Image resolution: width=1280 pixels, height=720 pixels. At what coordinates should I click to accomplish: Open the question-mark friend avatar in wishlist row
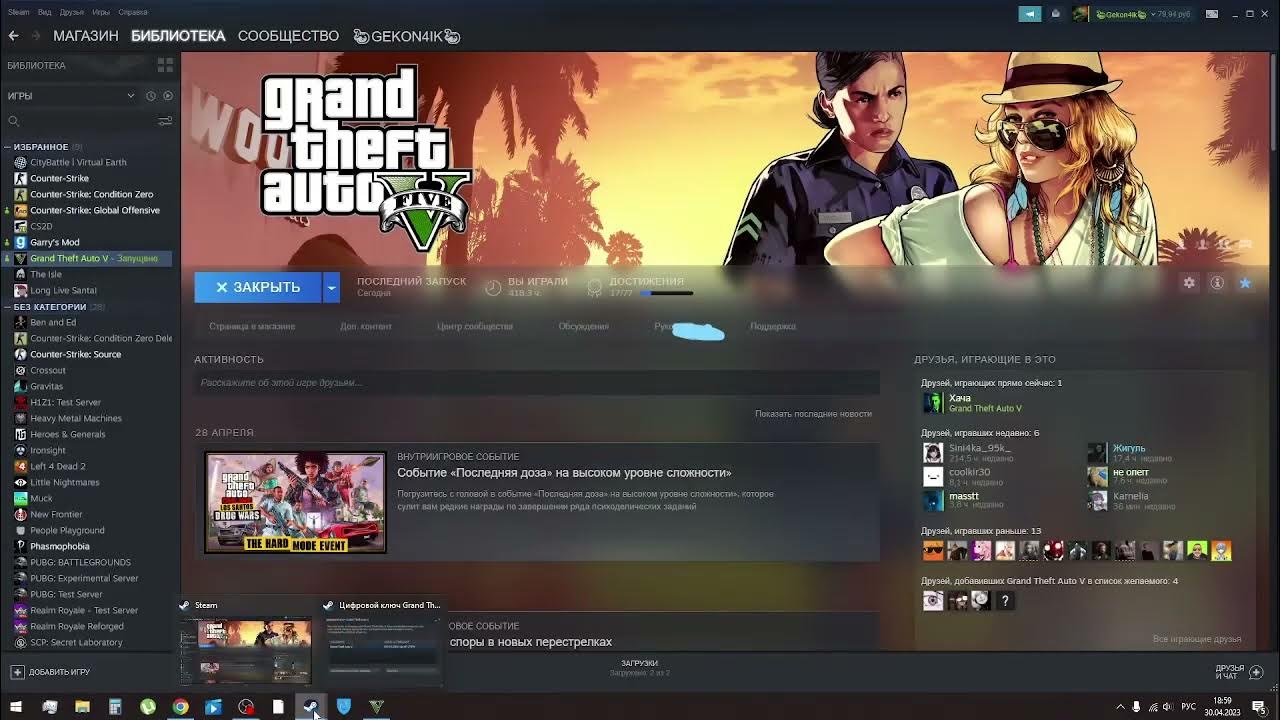(x=1005, y=600)
